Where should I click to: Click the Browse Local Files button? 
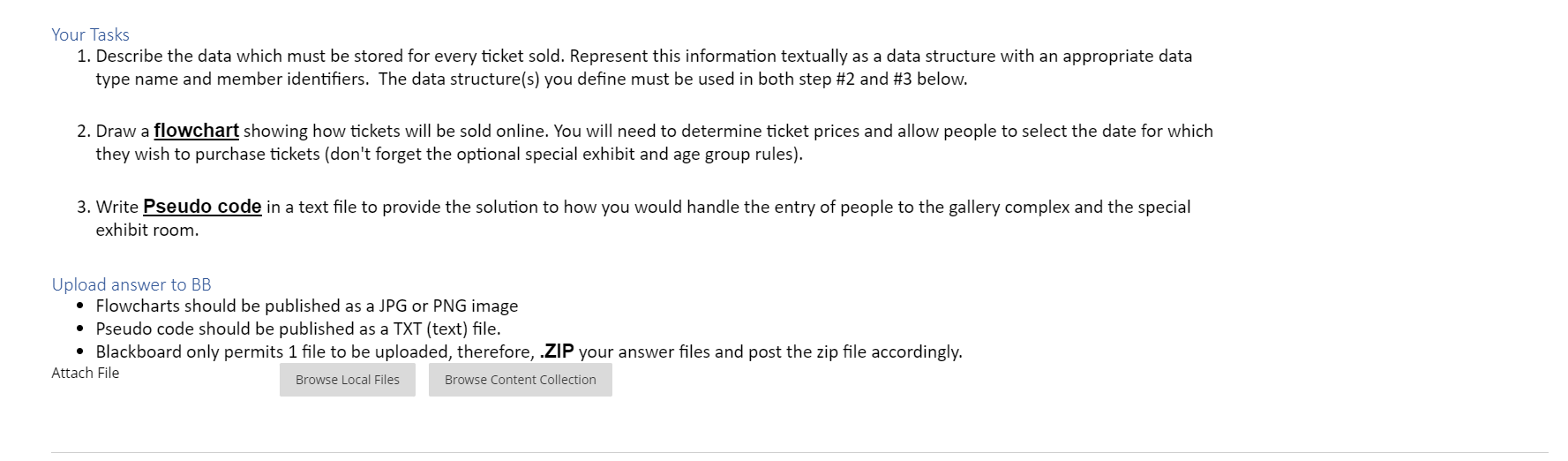(347, 380)
